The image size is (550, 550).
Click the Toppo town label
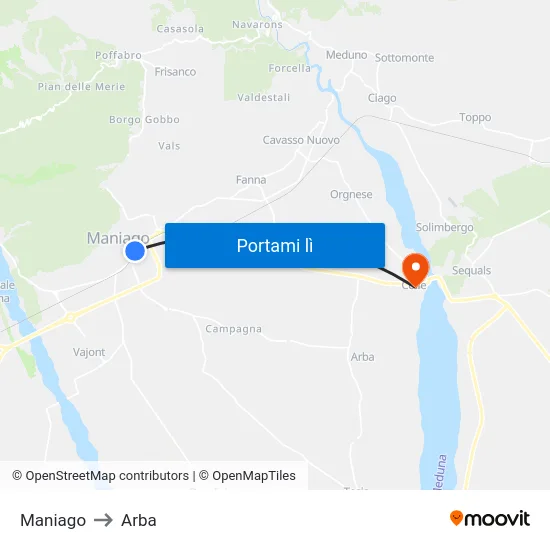click(x=475, y=118)
